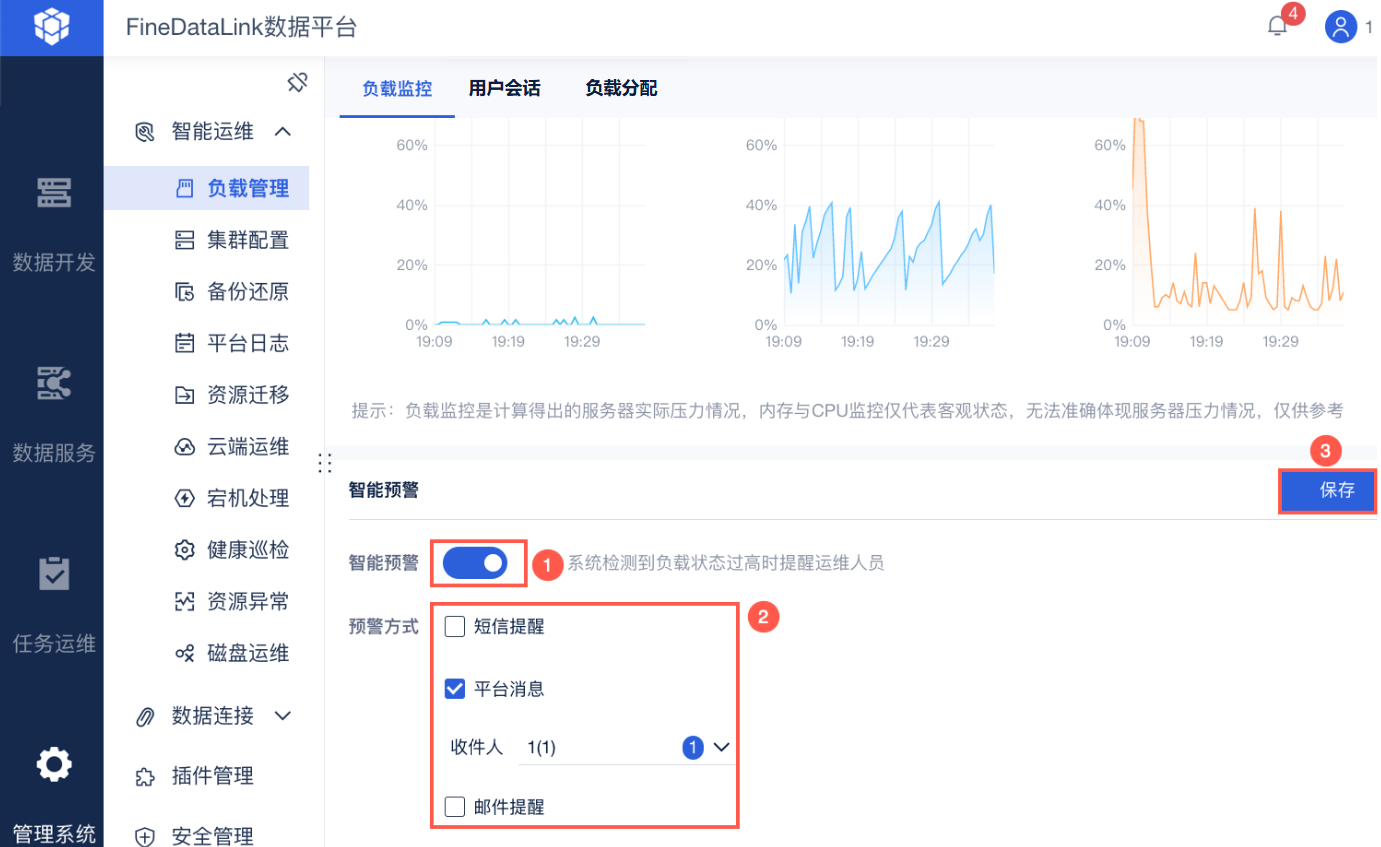Open 数据服务 module in left rail
The image size is (1381, 847).
(52, 414)
